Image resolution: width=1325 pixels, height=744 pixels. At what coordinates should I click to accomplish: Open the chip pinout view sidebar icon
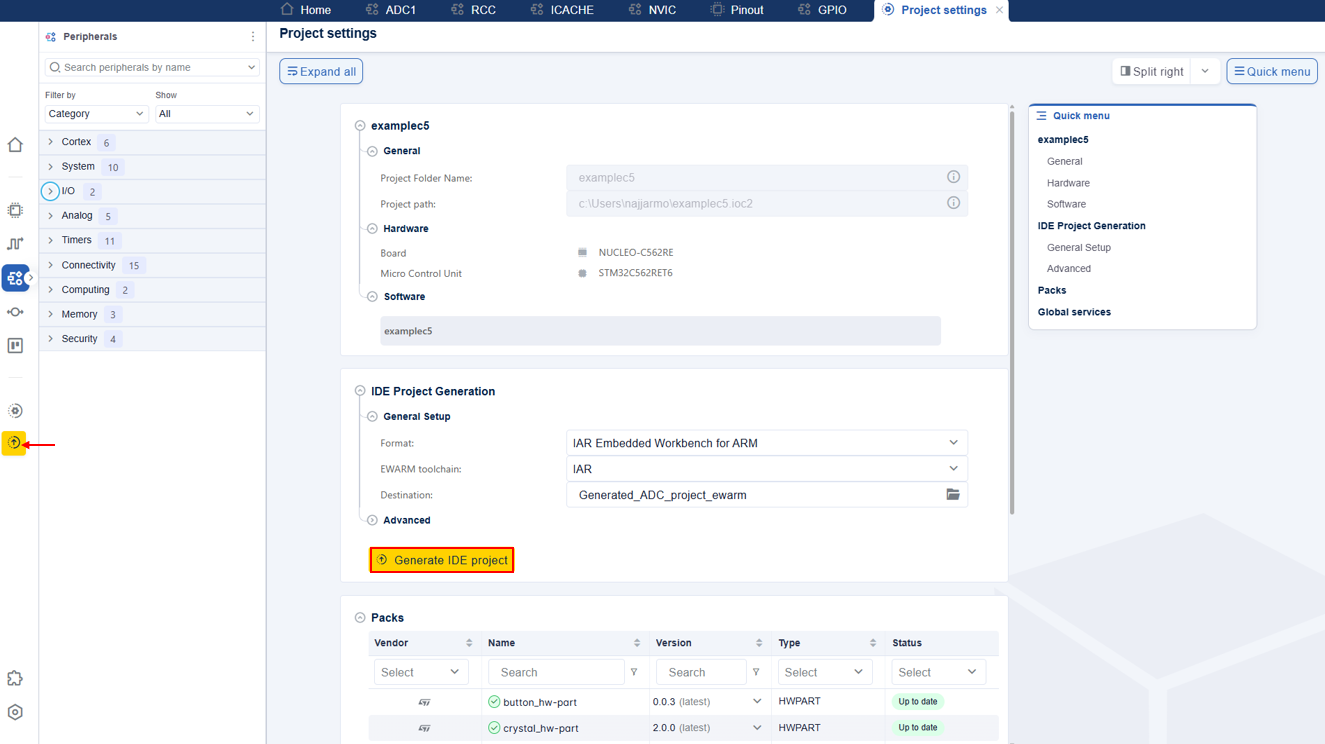click(15, 211)
